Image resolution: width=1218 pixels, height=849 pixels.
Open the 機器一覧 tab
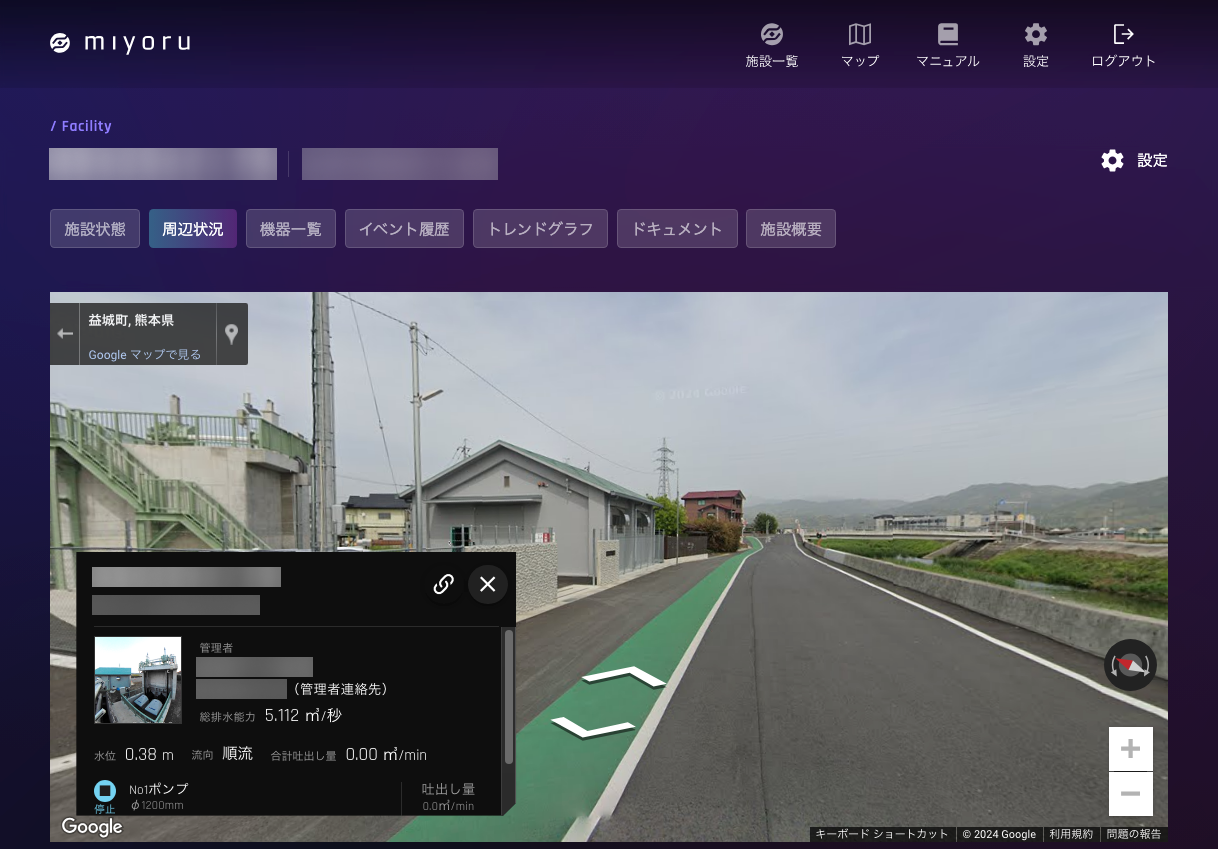[x=291, y=229]
